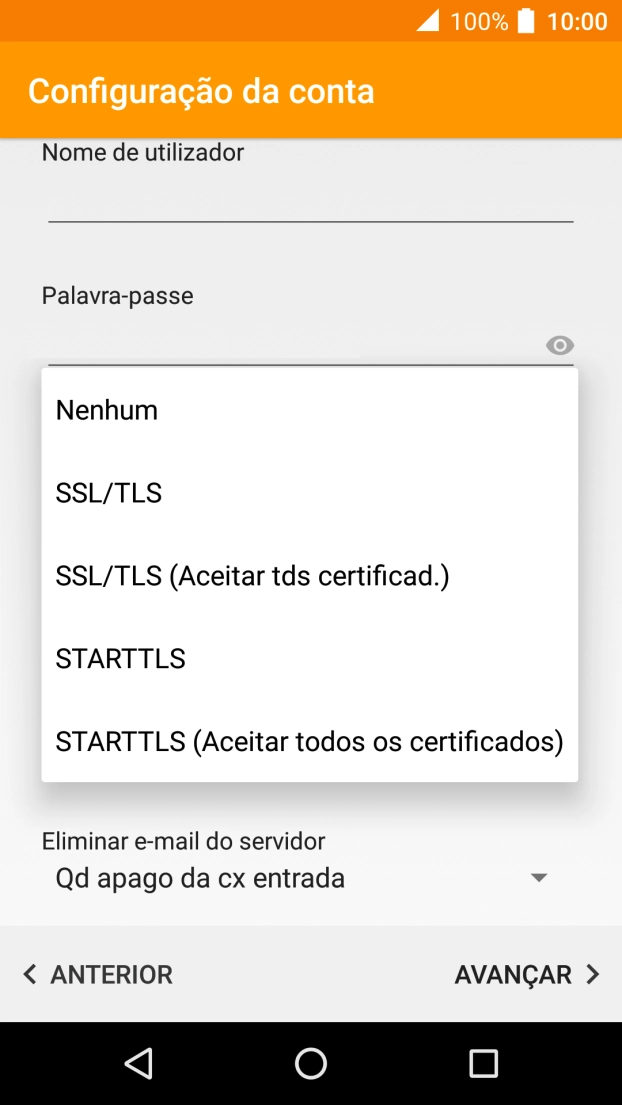Tap the Home circle button
Image resolution: width=622 pixels, height=1105 pixels.
coord(311,1063)
